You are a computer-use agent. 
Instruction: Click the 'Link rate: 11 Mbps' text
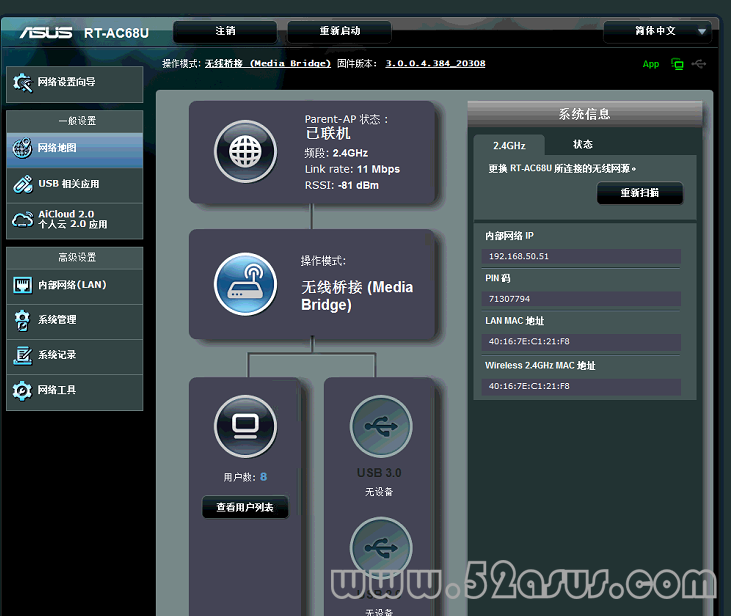(352, 169)
